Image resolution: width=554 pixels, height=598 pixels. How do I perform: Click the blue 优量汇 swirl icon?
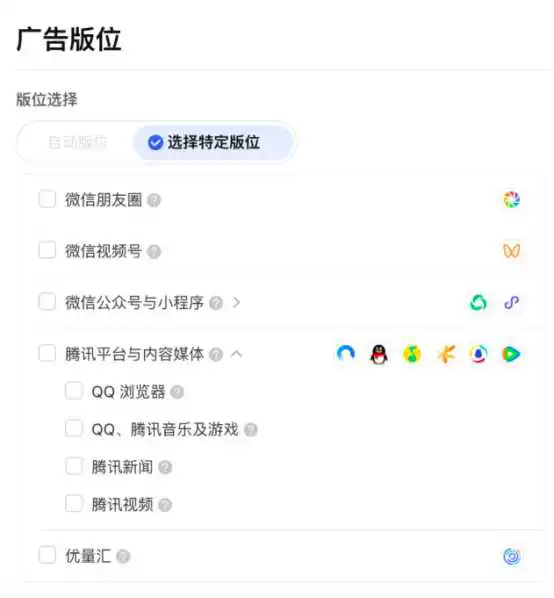click(x=511, y=556)
